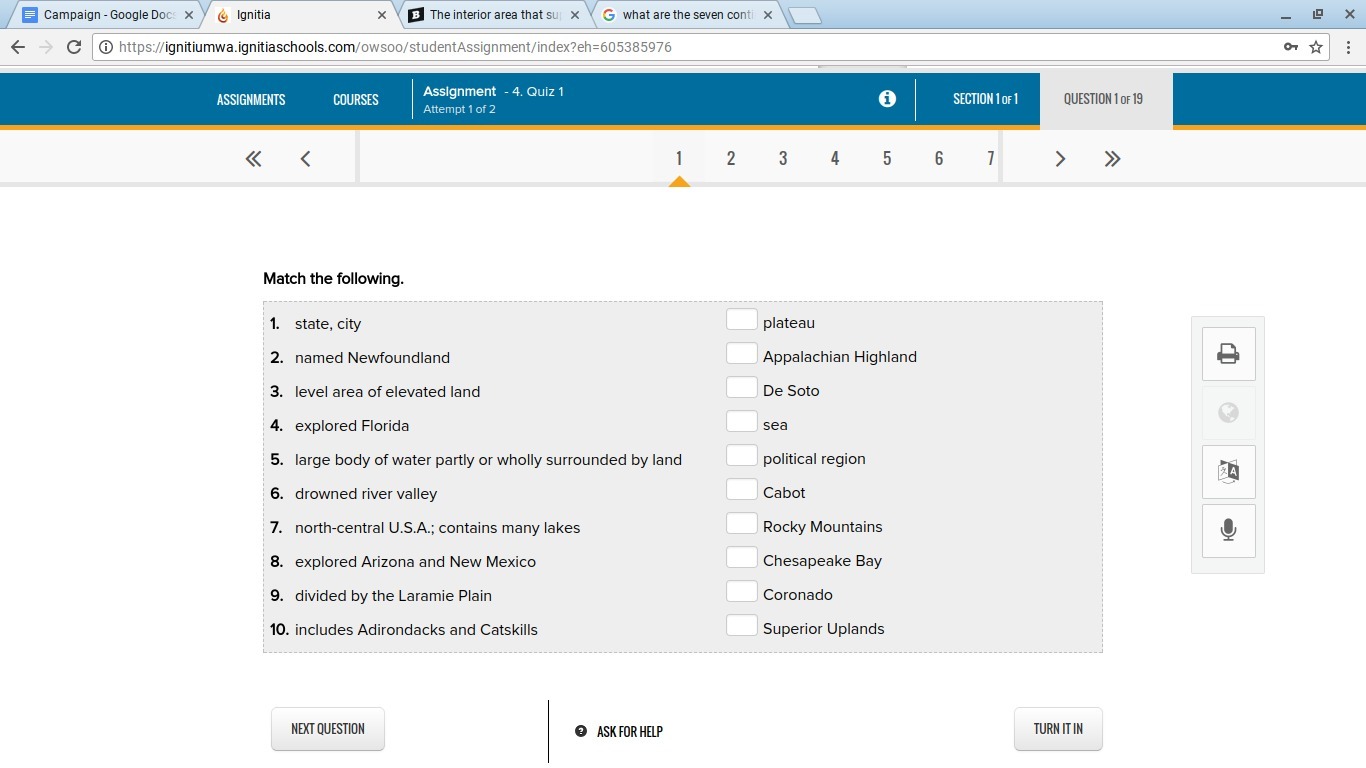
Task: Click the greyed-out globe icon
Action: click(x=1228, y=413)
